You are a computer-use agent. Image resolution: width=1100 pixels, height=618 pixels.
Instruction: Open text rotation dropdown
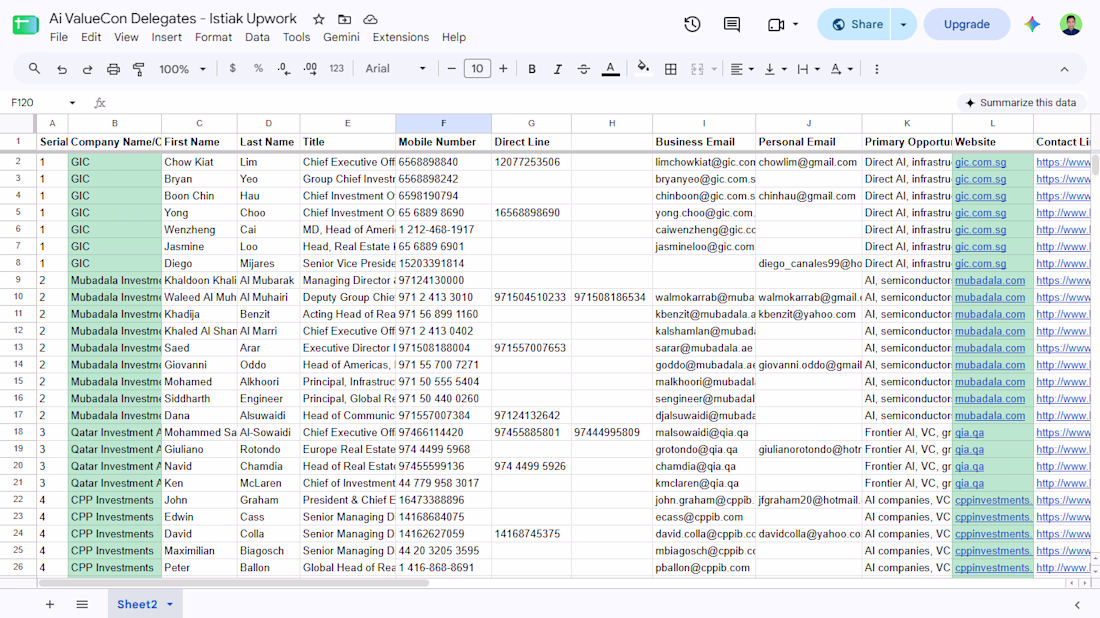(x=841, y=69)
